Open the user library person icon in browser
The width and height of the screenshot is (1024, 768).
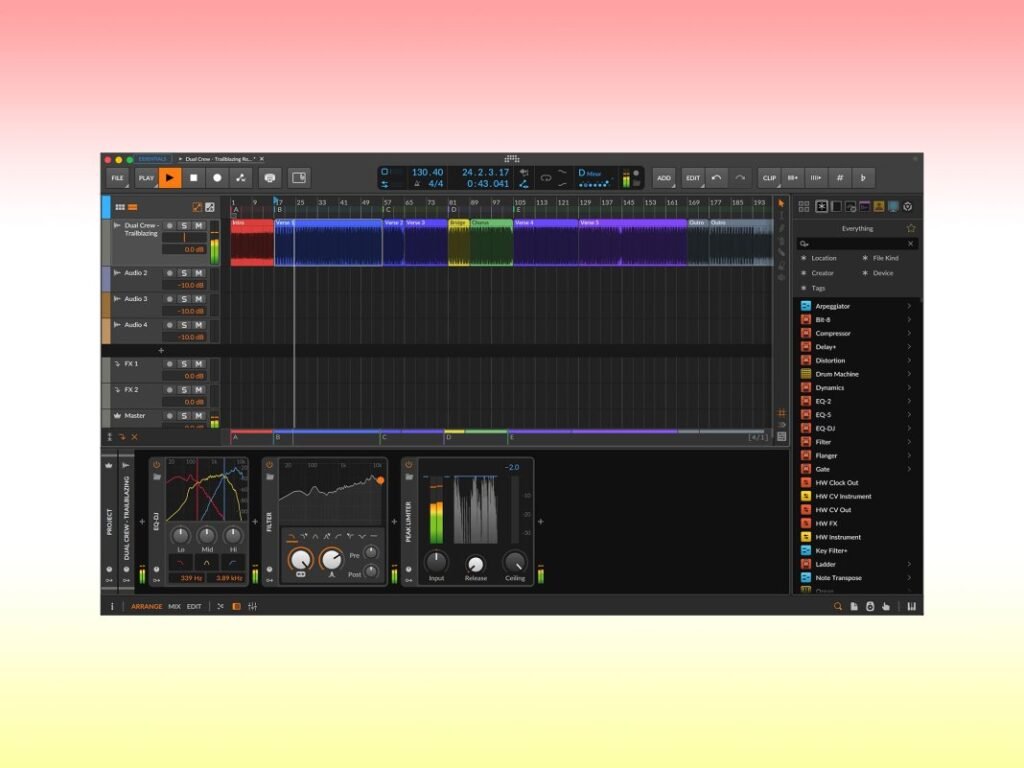(879, 206)
